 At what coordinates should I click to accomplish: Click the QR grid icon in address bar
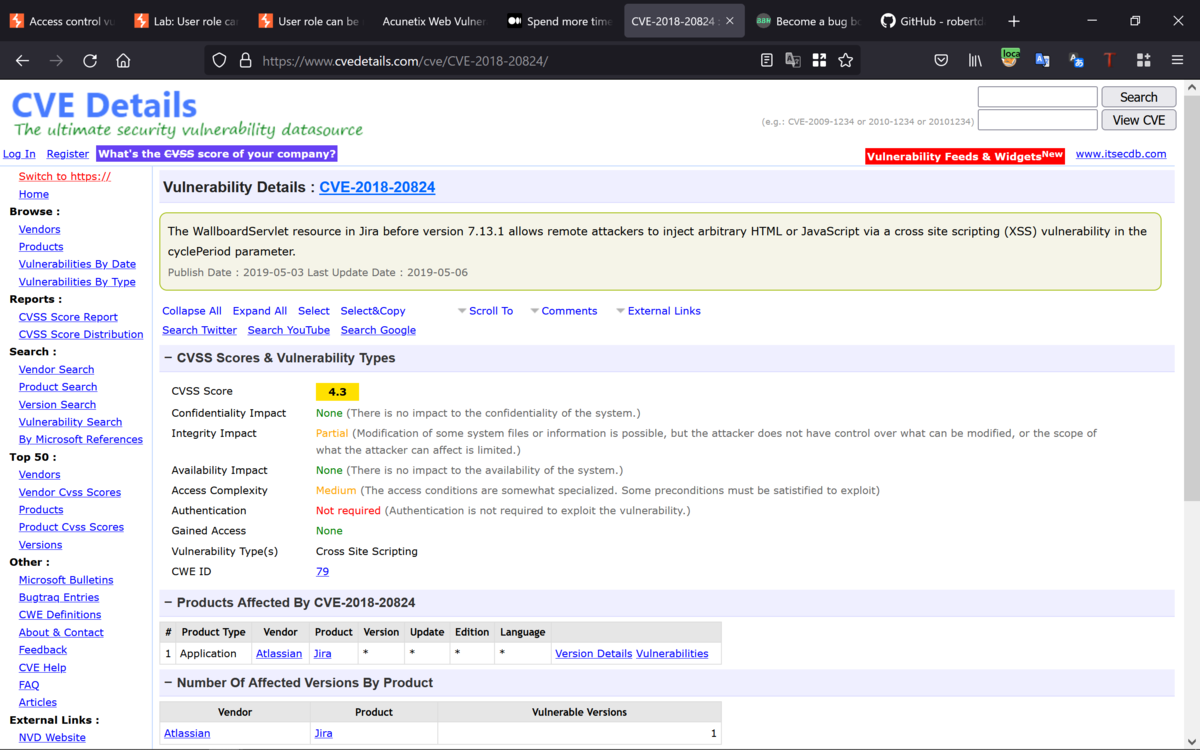pyautogui.click(x=819, y=60)
